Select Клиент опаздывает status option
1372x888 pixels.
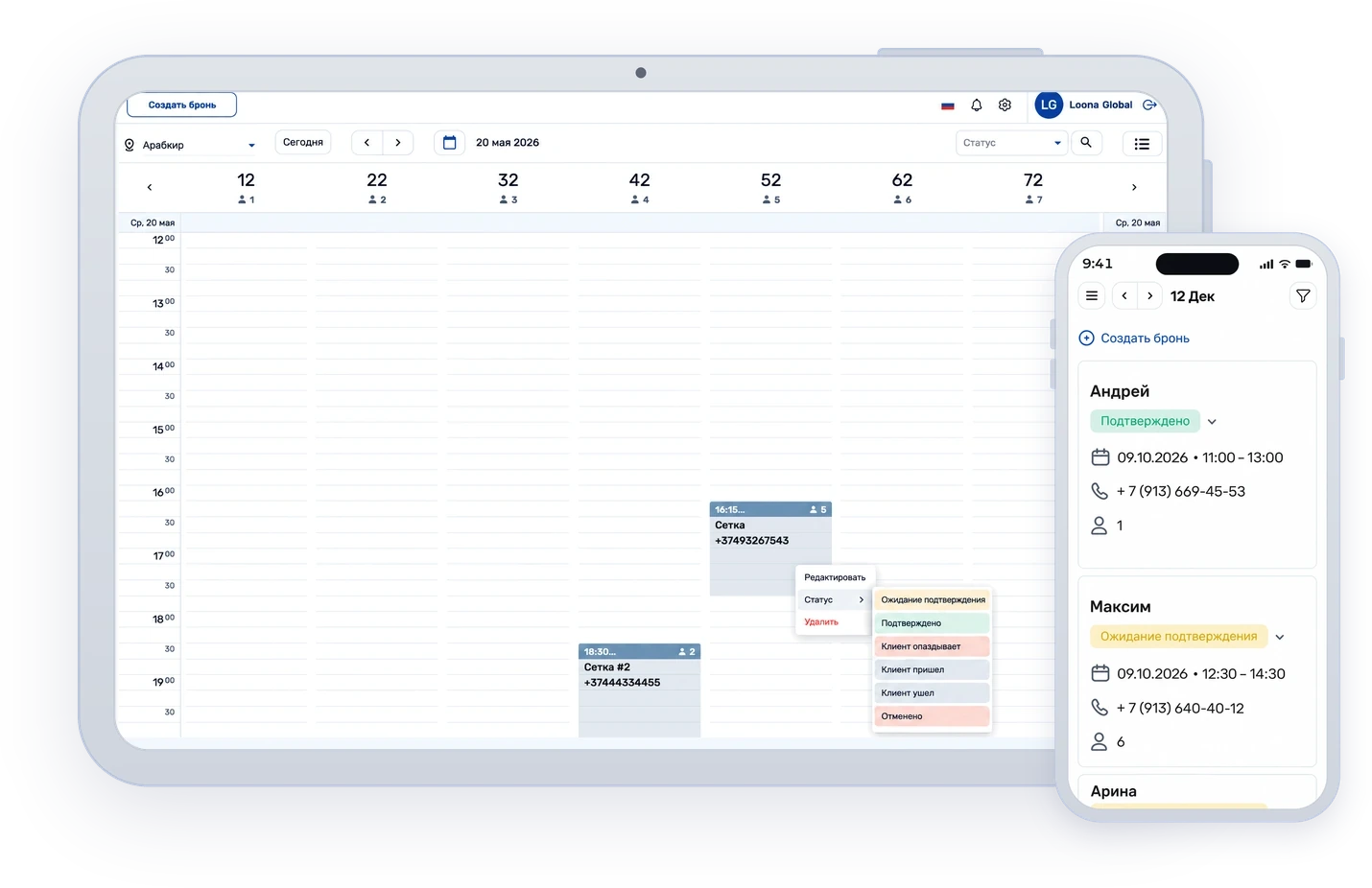pos(932,646)
